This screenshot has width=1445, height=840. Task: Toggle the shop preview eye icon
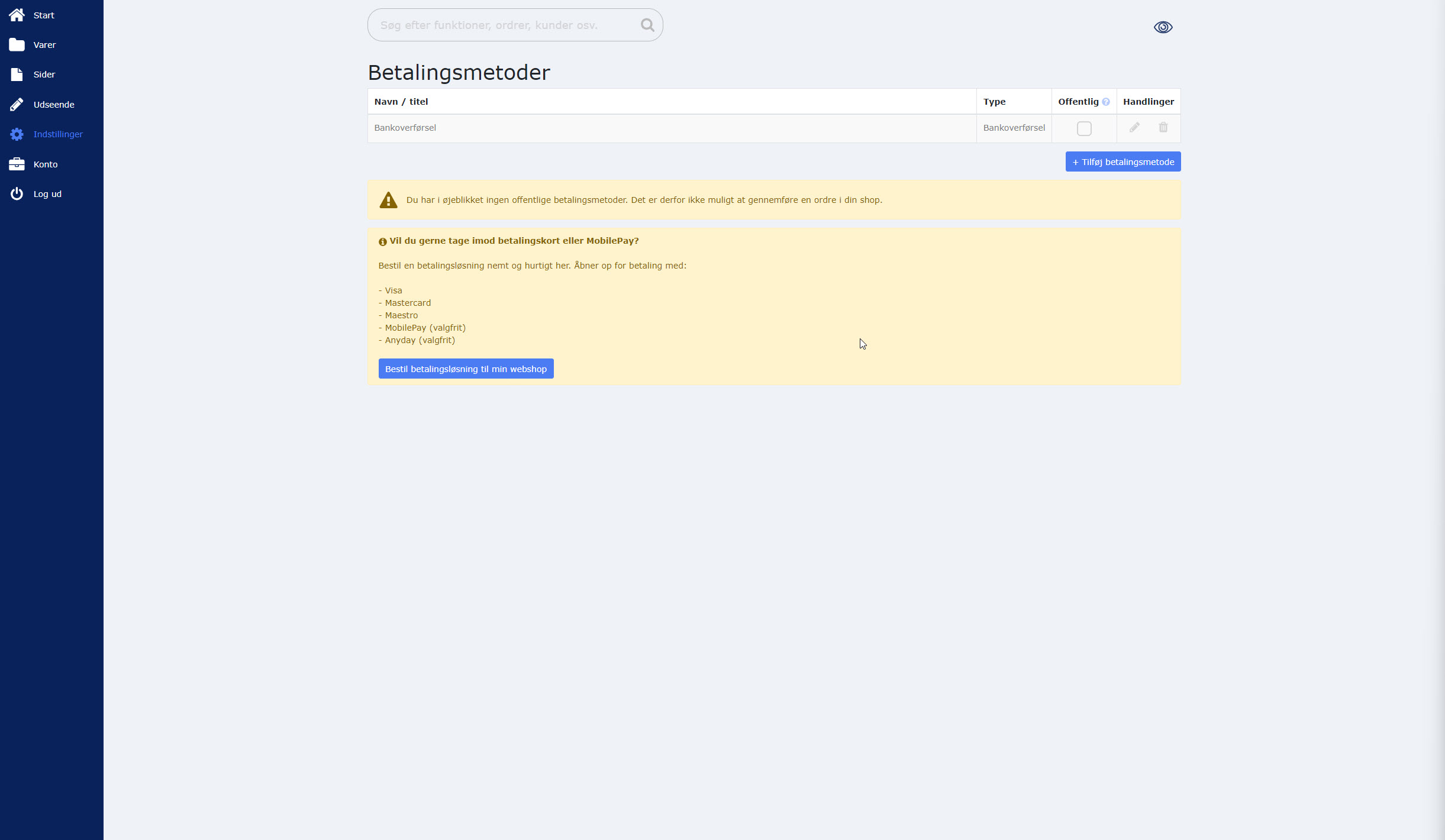(1163, 27)
